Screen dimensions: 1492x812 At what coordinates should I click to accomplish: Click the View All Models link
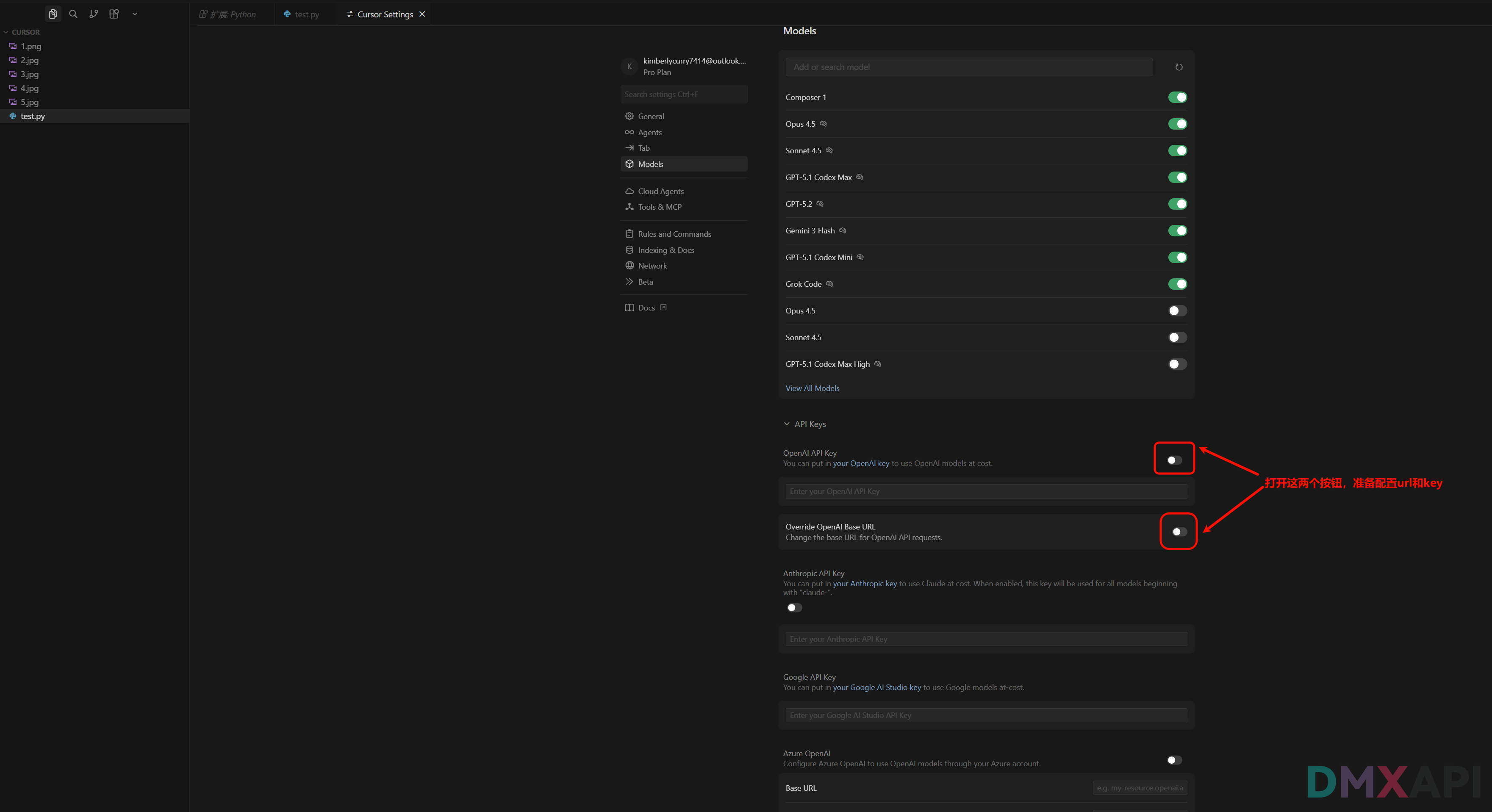(812, 388)
